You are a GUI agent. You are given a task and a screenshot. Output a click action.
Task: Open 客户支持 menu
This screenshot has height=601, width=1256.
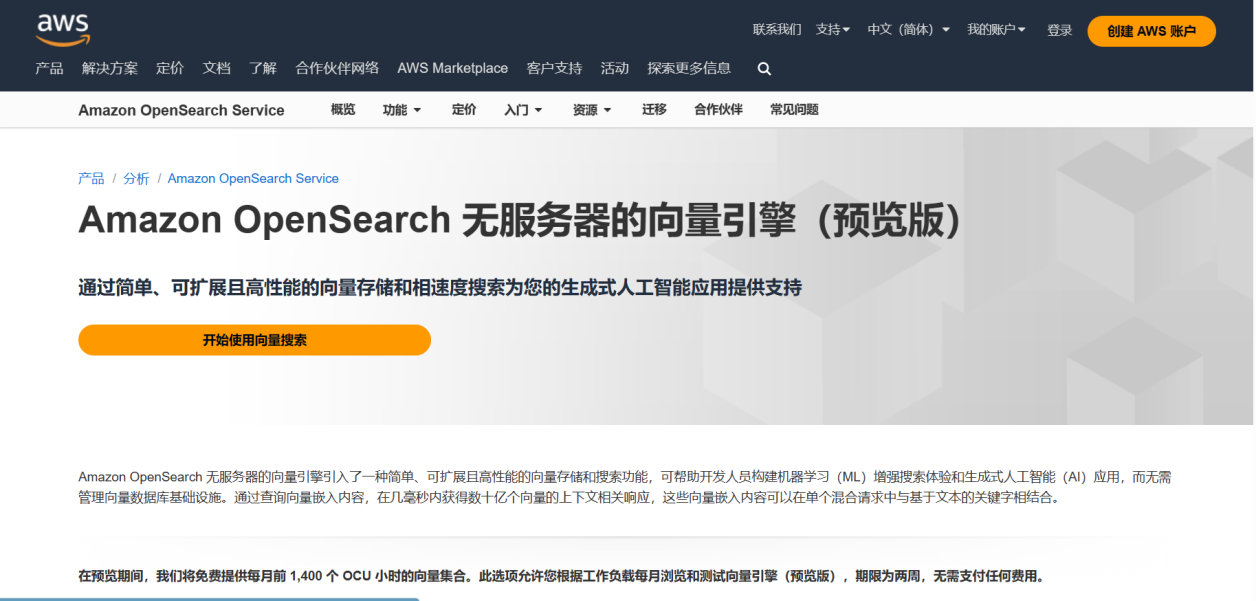tap(554, 68)
